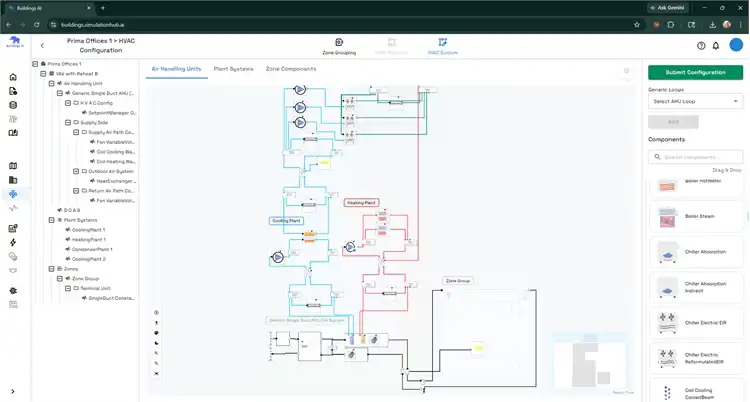
Task: Click the Heating Plant label on the diagram
Action: click(x=362, y=203)
